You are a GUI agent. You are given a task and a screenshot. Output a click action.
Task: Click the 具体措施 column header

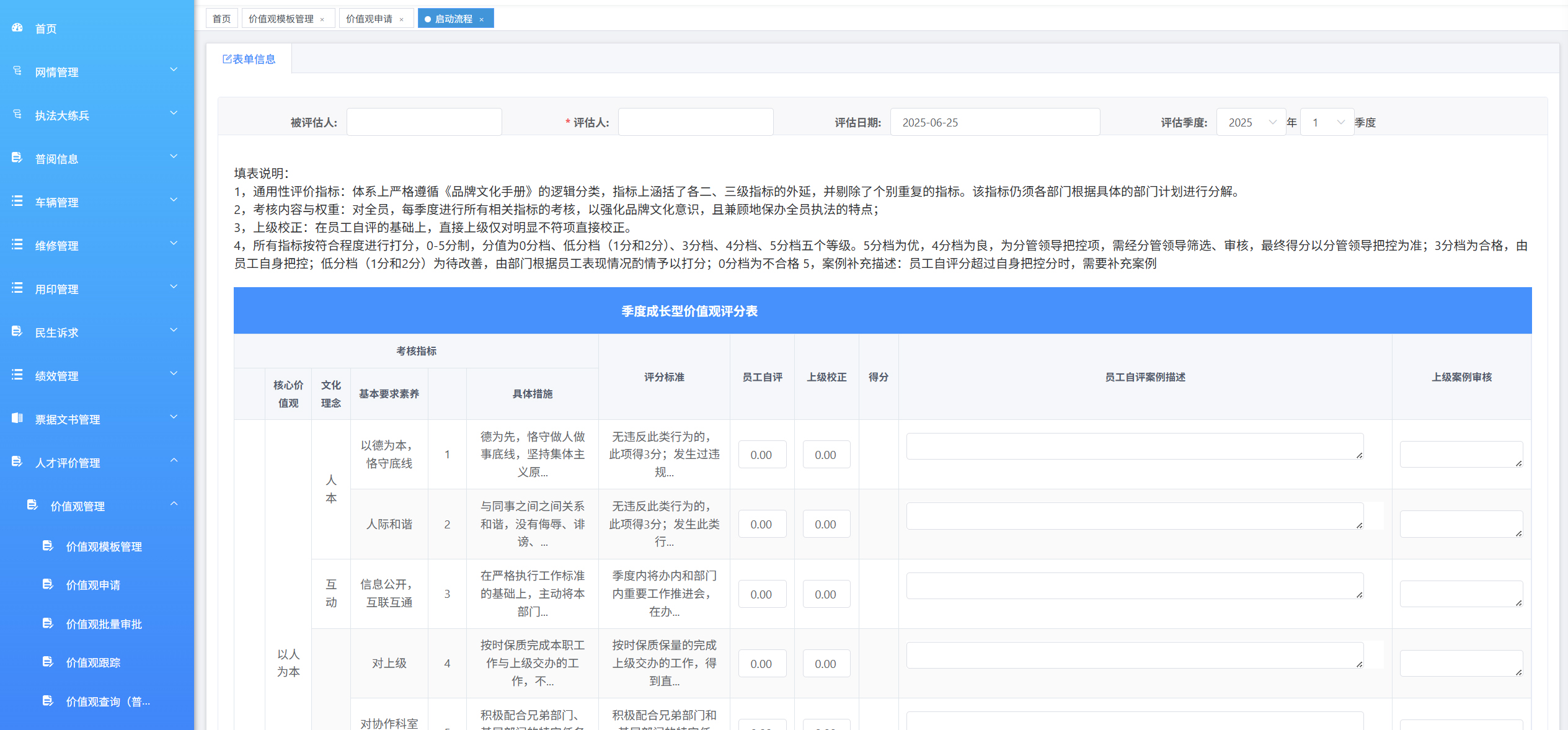click(x=532, y=394)
